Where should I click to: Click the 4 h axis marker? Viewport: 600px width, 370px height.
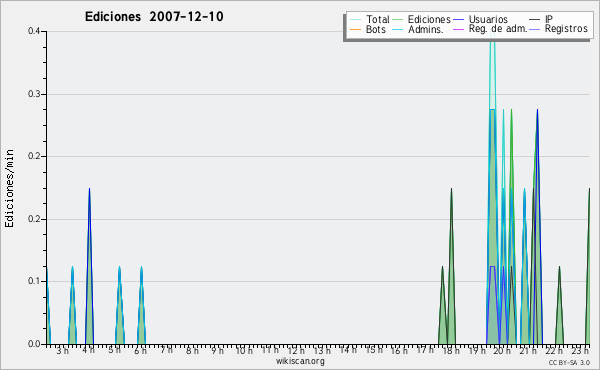point(88,350)
